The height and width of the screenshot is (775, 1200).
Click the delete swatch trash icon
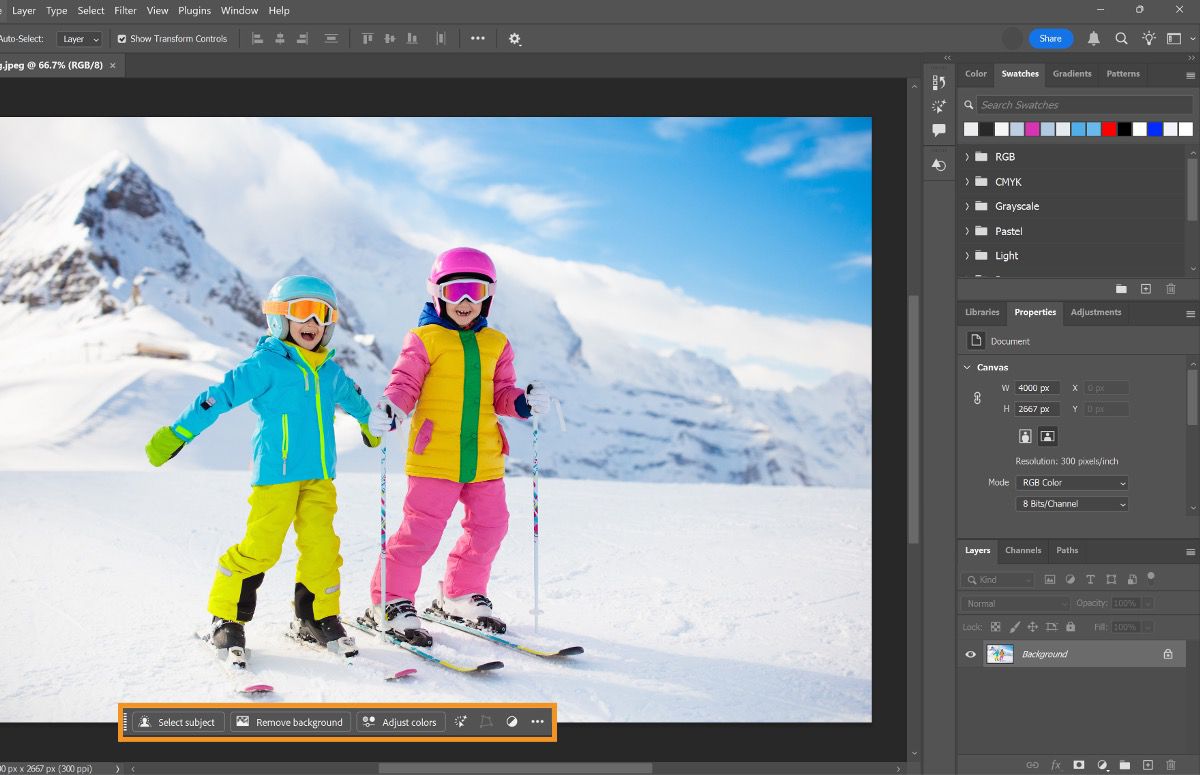[1170, 288]
